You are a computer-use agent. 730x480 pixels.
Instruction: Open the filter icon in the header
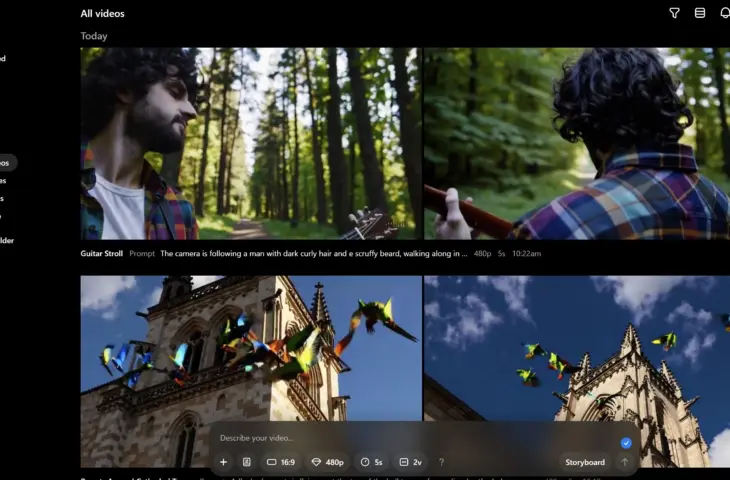(x=674, y=13)
